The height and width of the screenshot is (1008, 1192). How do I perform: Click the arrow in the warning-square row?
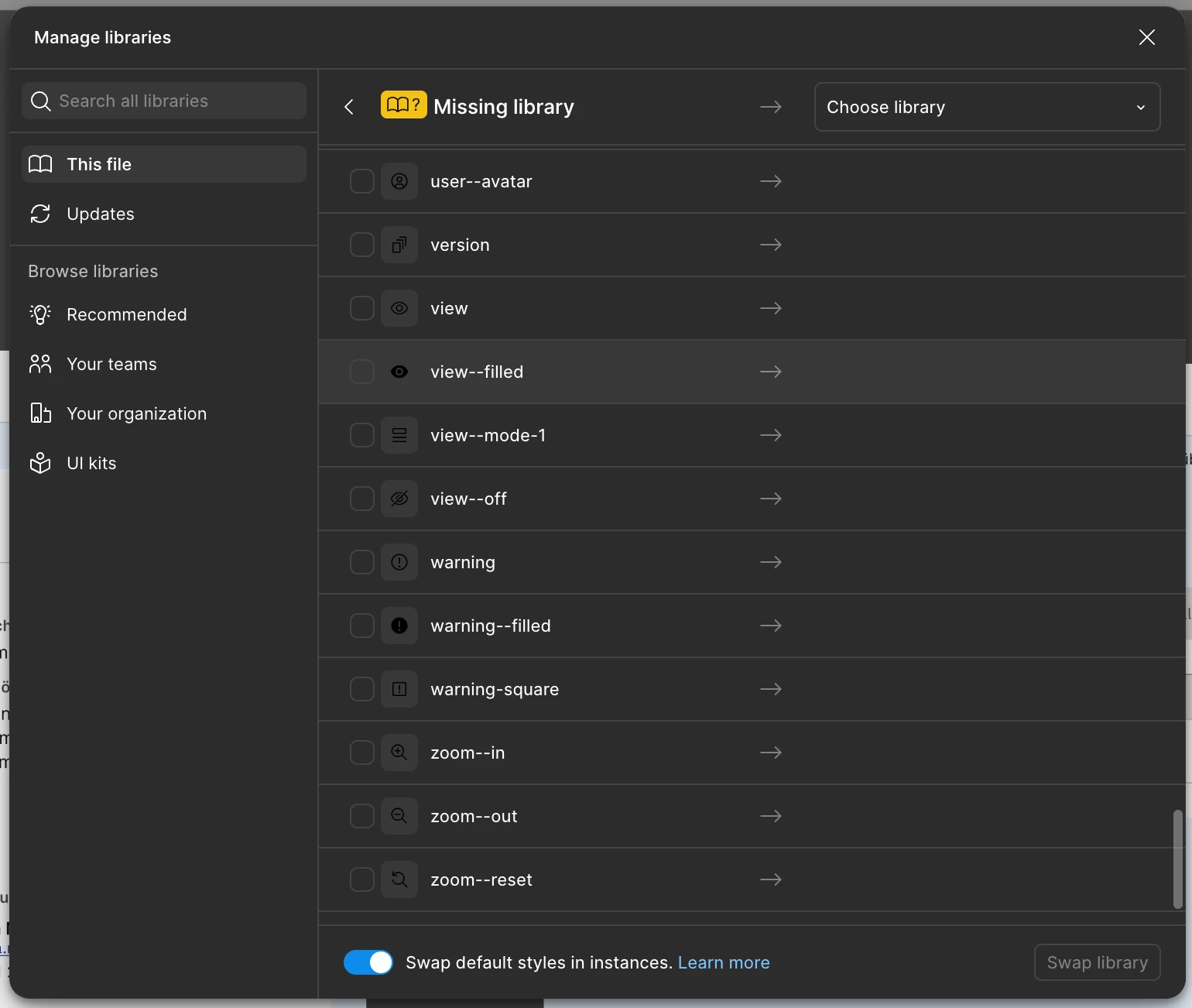tap(771, 689)
